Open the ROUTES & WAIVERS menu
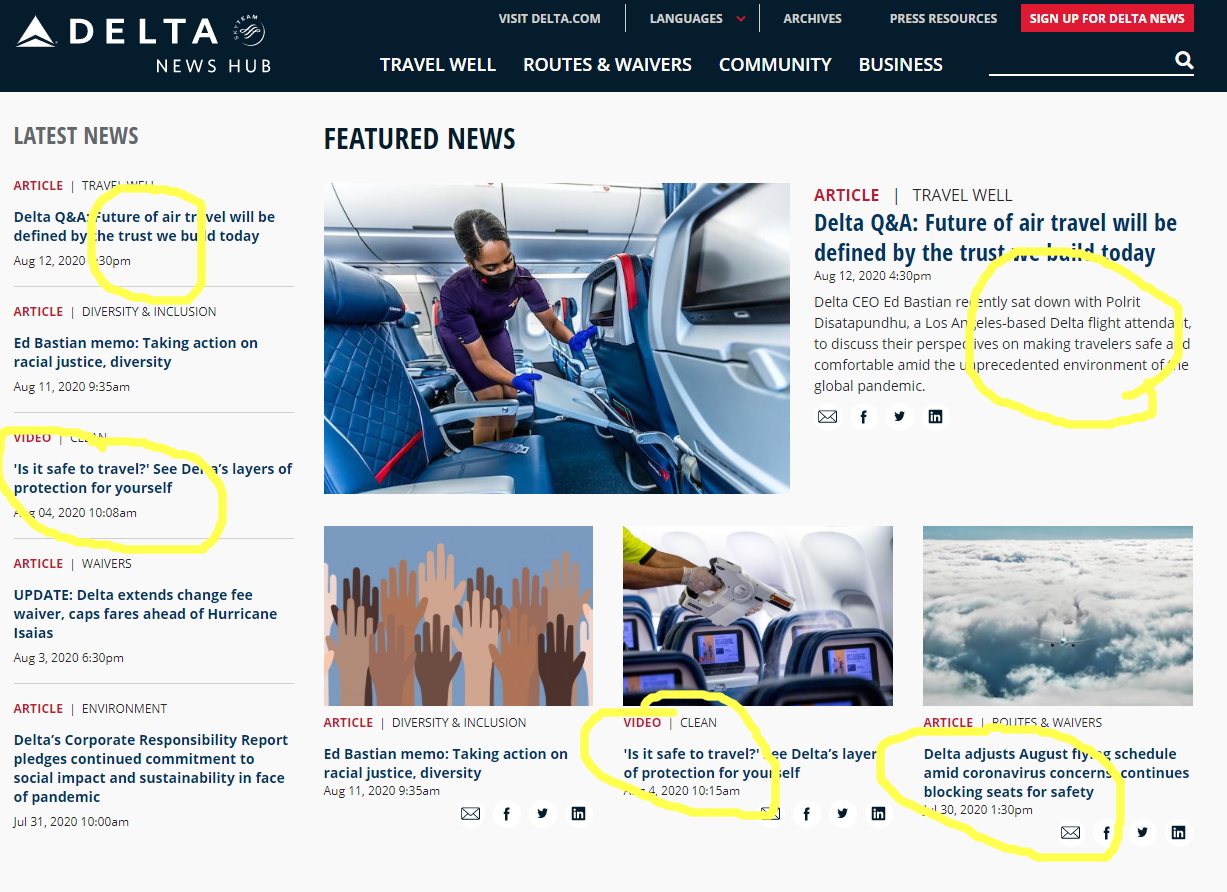 pyautogui.click(x=607, y=64)
